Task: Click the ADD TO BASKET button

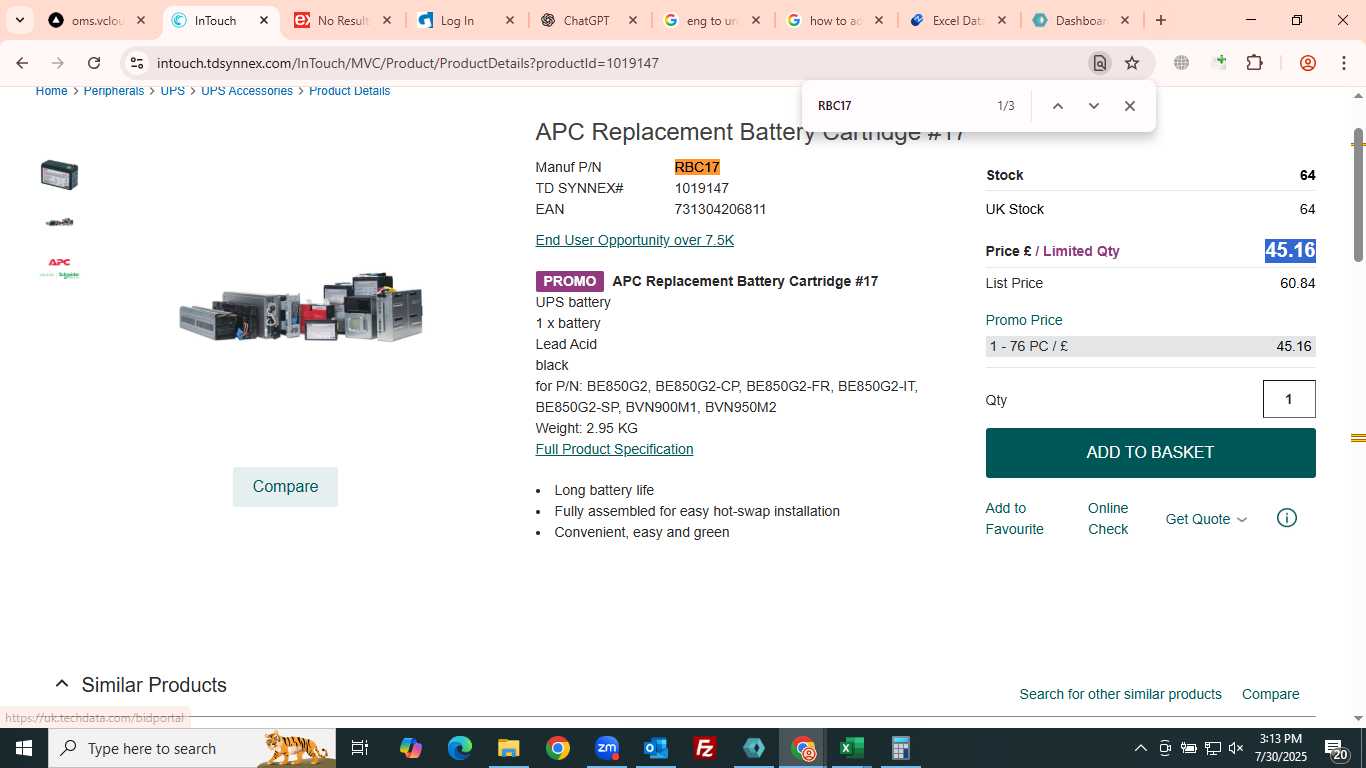Action: [1150, 453]
